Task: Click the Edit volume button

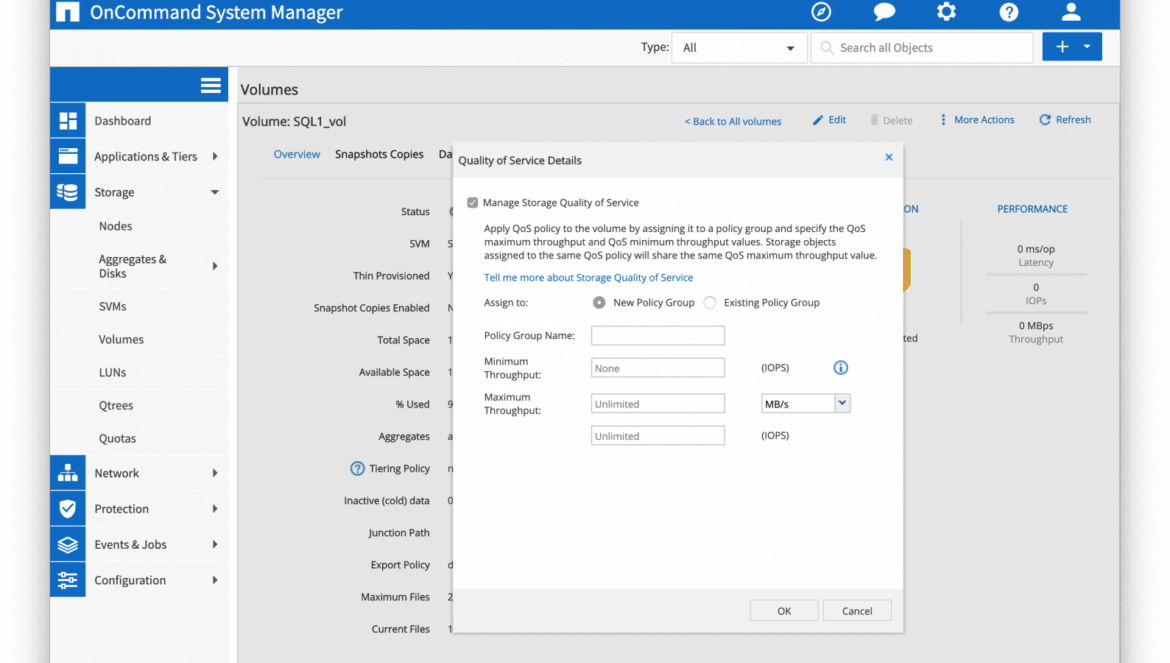Action: [829, 120]
